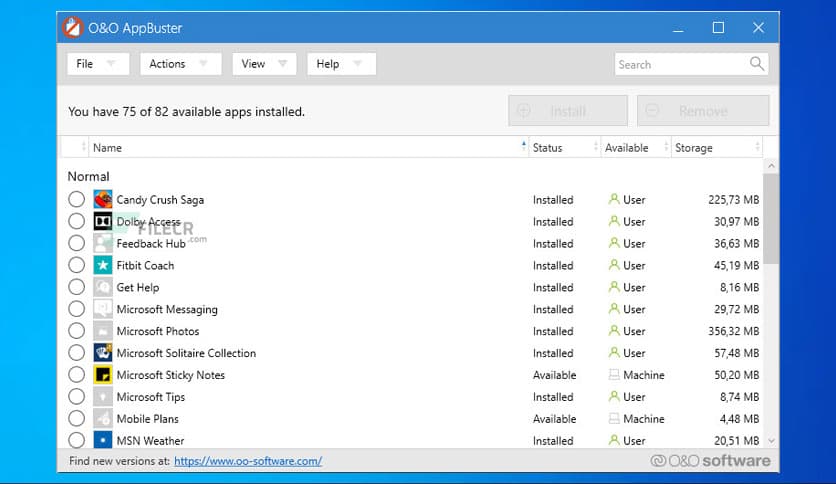Select the Candy Crush Saga radio button
This screenshot has width=836, height=484.
point(76,199)
